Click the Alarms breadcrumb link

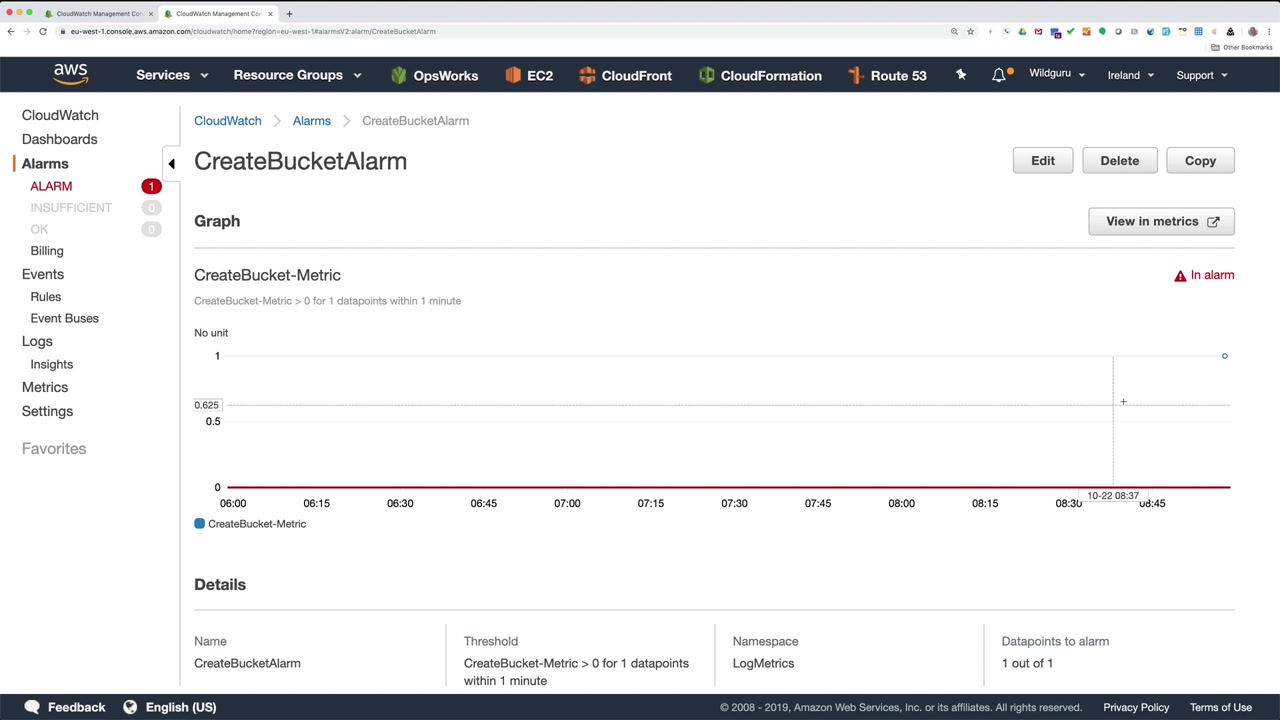point(312,121)
